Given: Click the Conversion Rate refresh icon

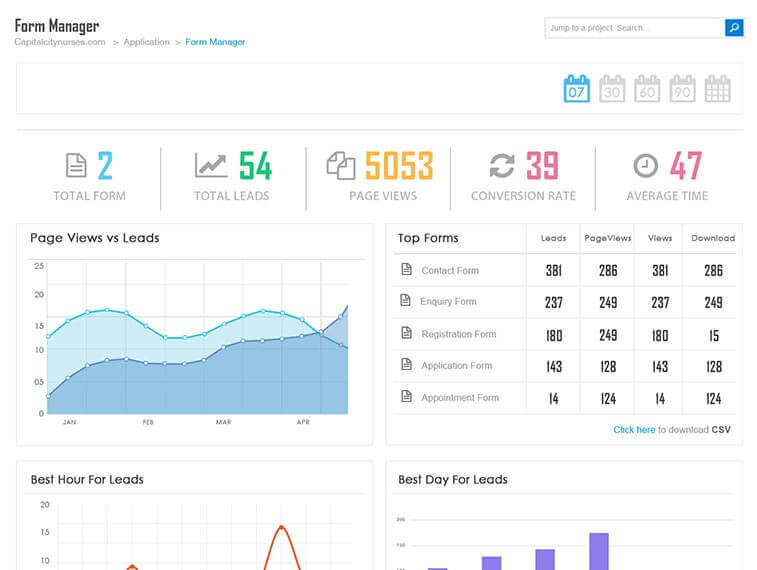Looking at the screenshot, I should click(x=501, y=165).
